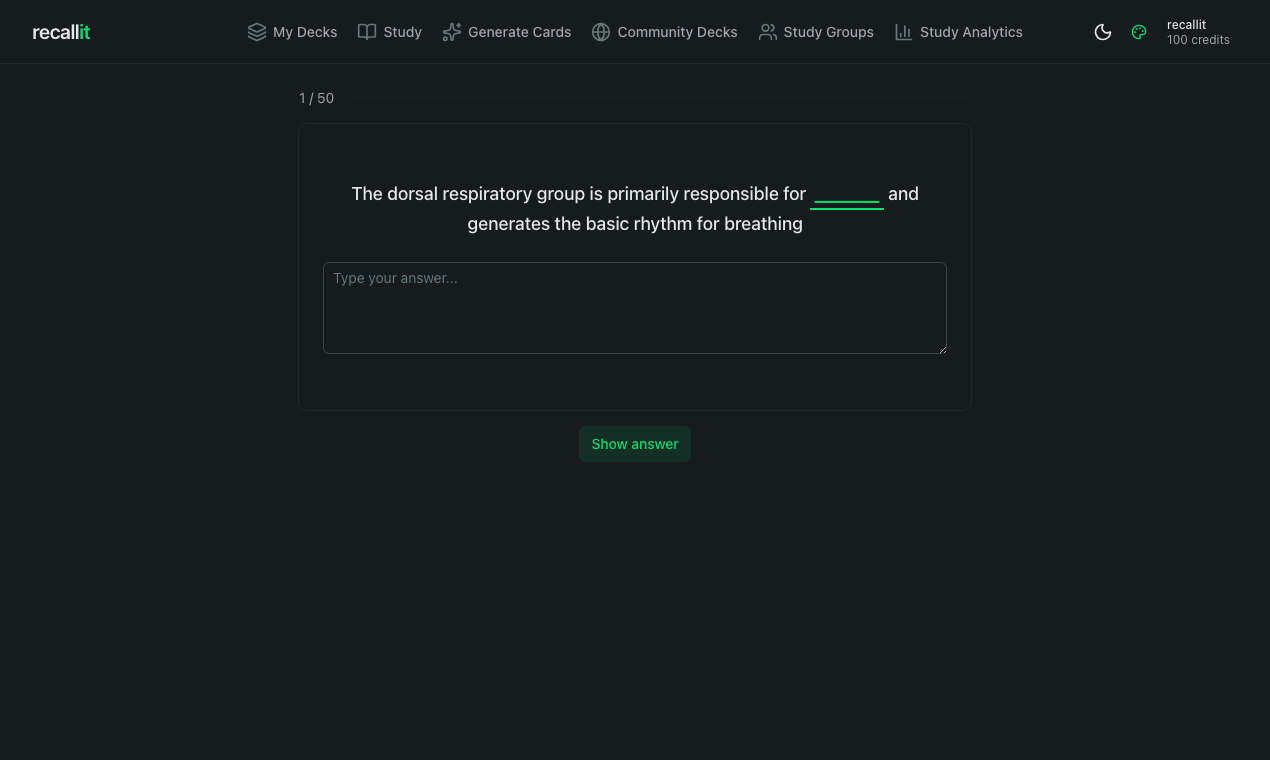View the 100 credits account info
1270x760 pixels.
tap(1198, 32)
